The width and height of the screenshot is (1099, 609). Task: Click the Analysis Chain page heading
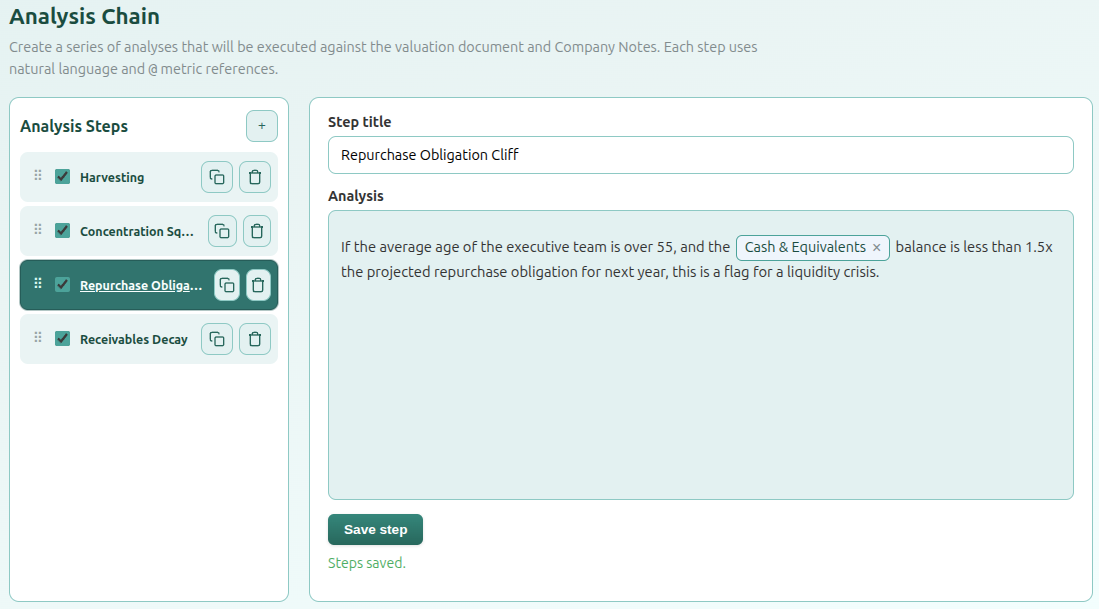pos(84,16)
